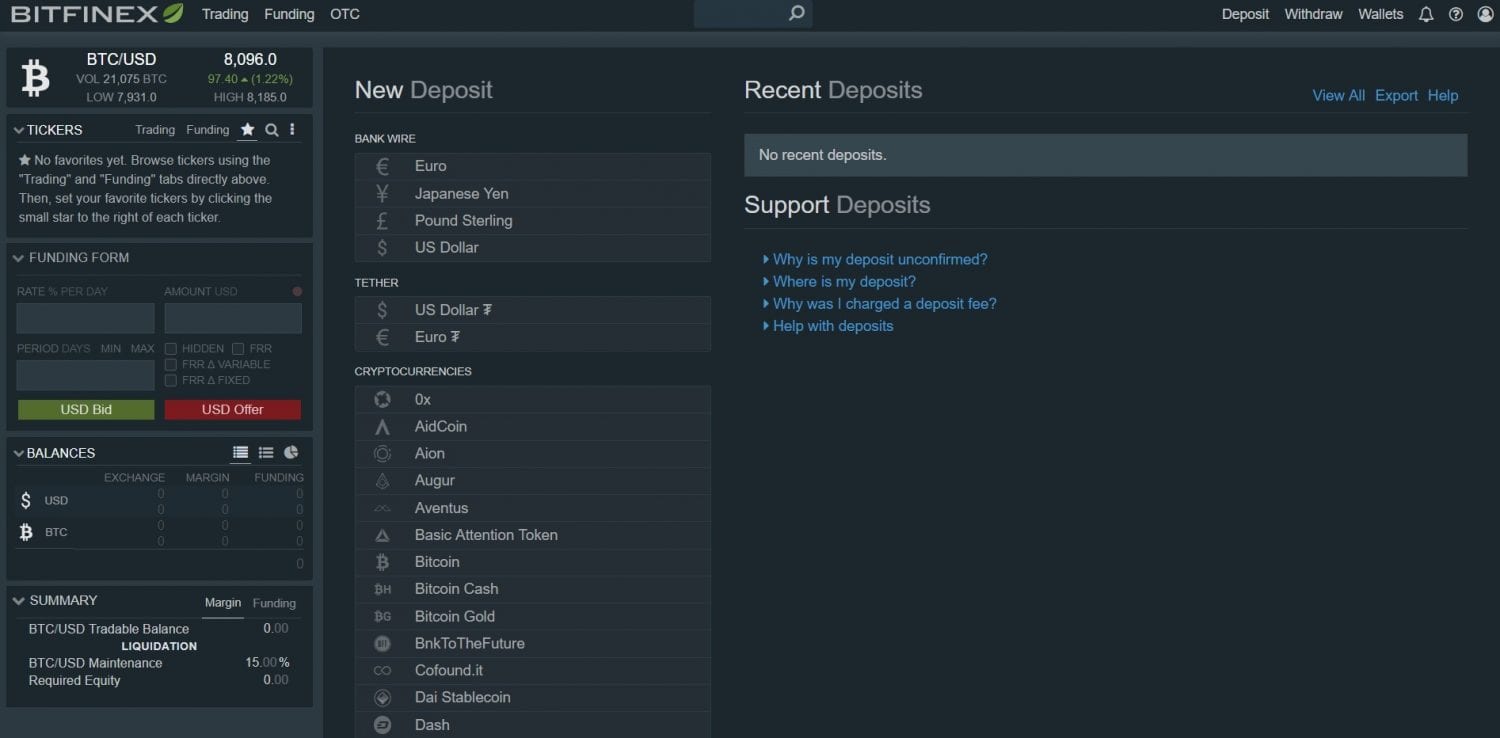Open the help question mark icon
Viewport: 1500px width, 738px height.
[1456, 14]
